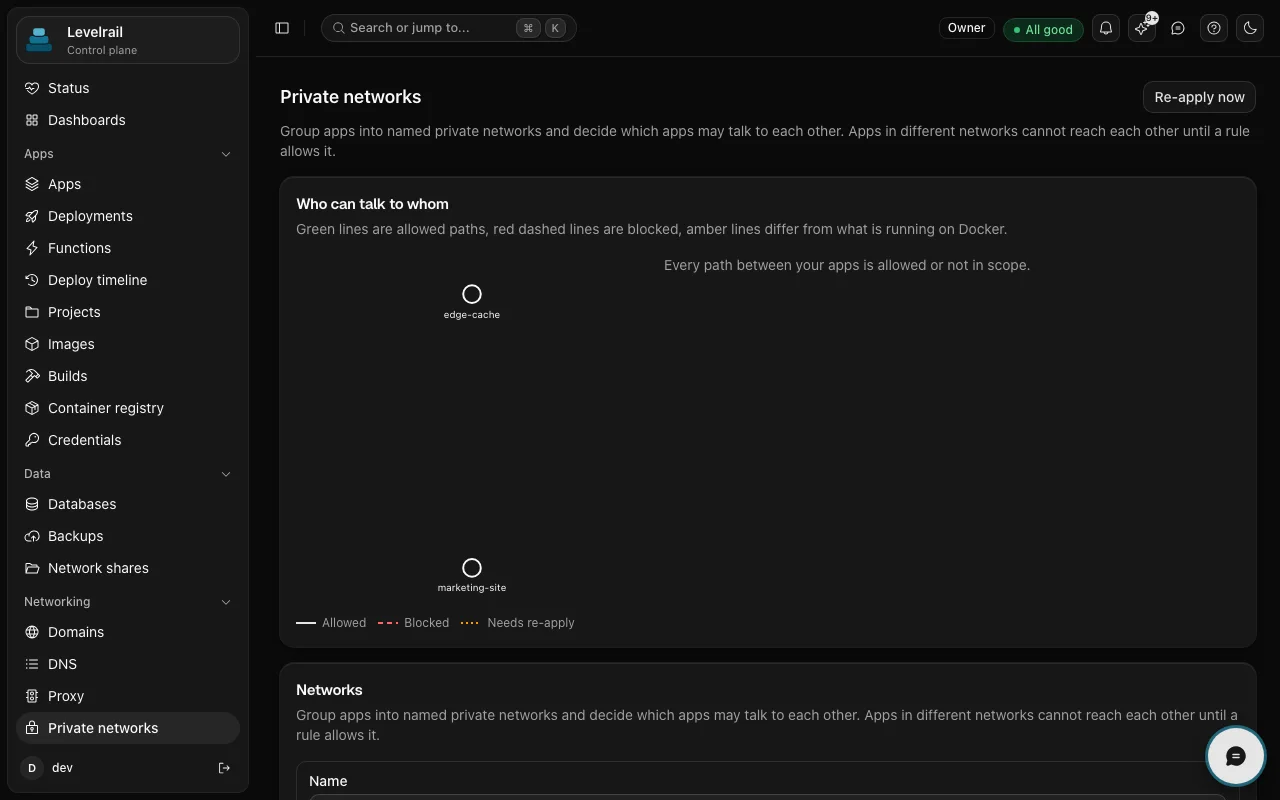The width and height of the screenshot is (1280, 800).
Task: Select the marketing-site node in graph
Action: [472, 568]
